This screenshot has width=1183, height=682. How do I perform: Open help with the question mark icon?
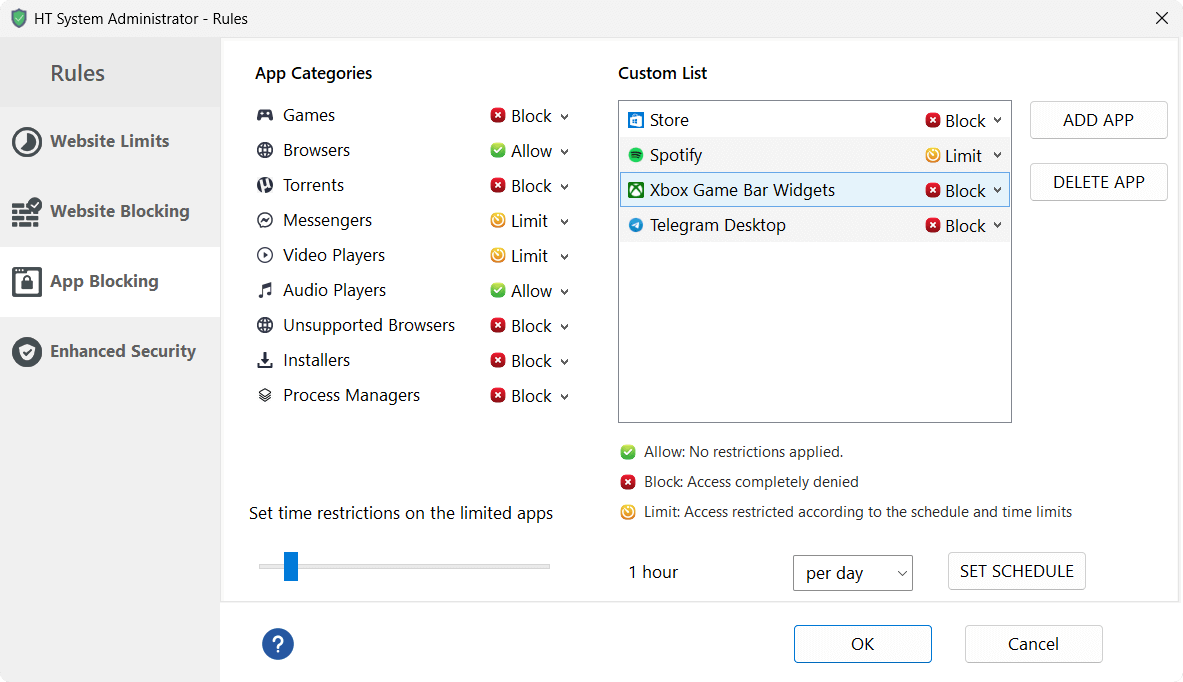[x=278, y=644]
